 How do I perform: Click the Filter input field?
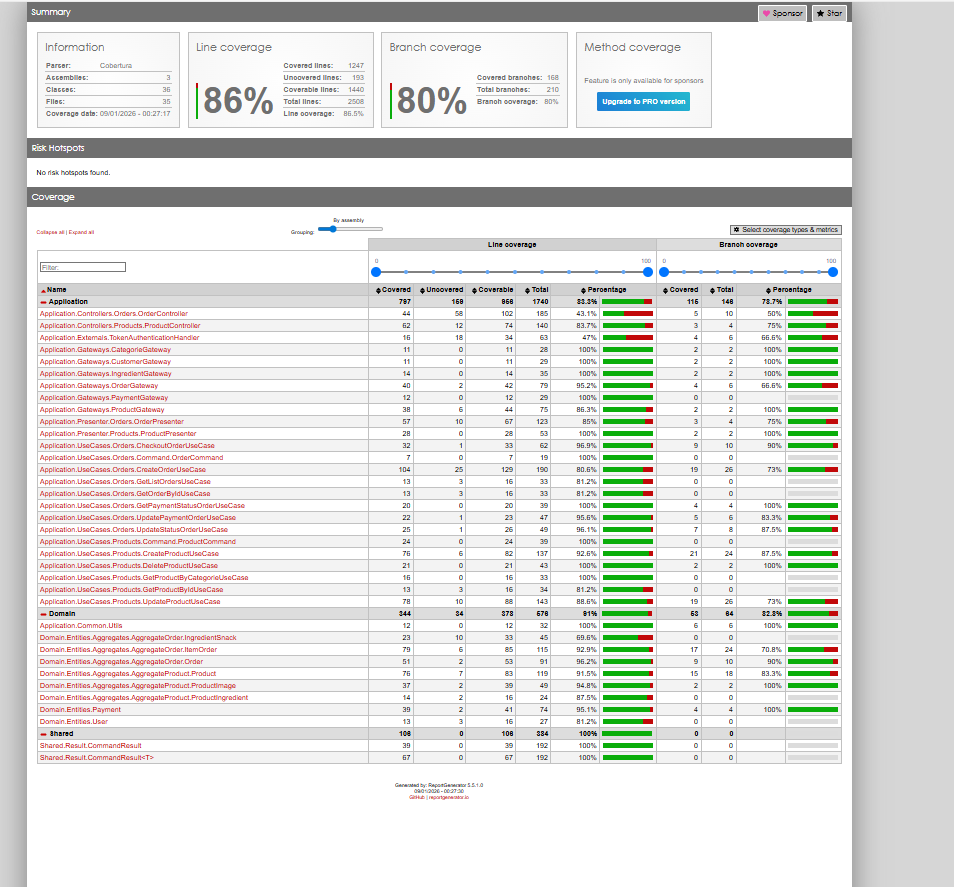pos(83,267)
